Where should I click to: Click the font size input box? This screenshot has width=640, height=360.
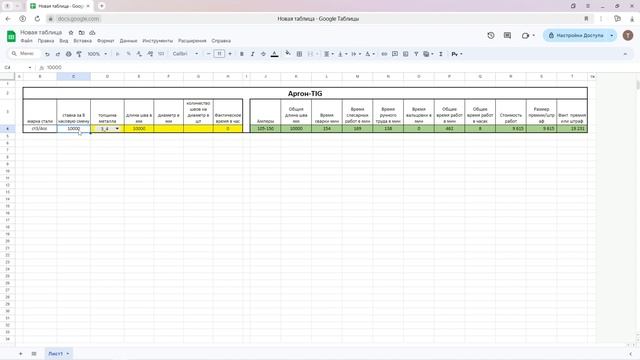[219, 54]
